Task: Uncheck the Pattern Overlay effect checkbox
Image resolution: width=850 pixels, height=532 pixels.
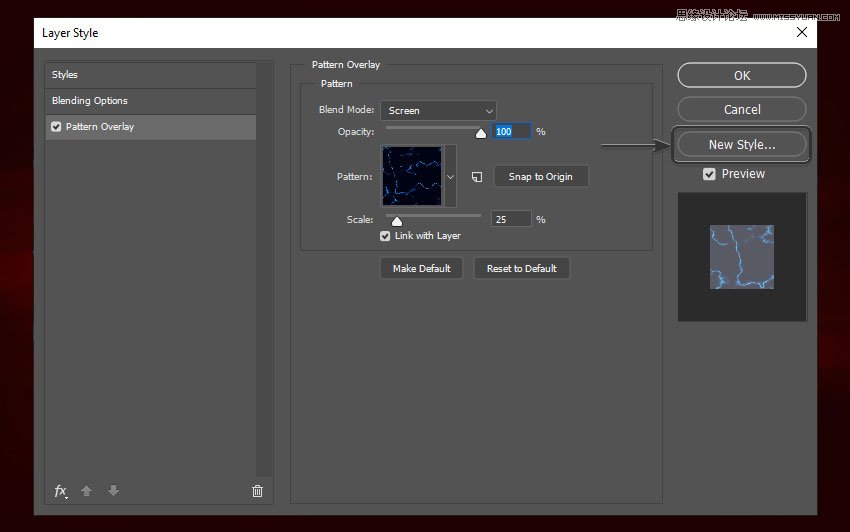Action: click(x=56, y=127)
